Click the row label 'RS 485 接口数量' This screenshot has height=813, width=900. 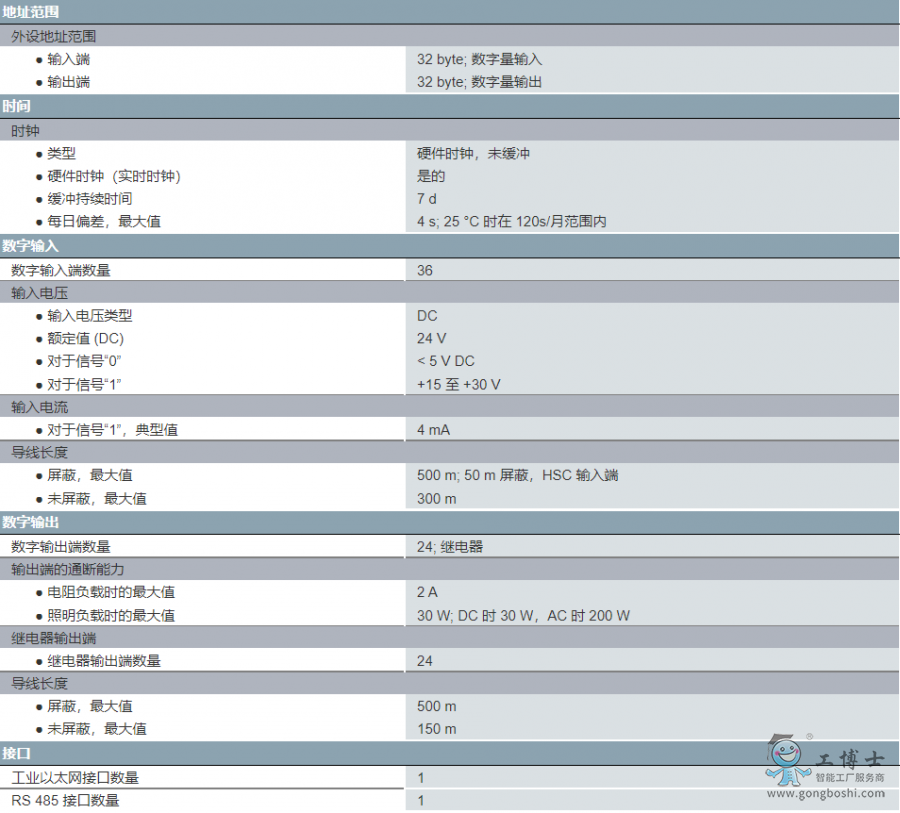coord(65,800)
